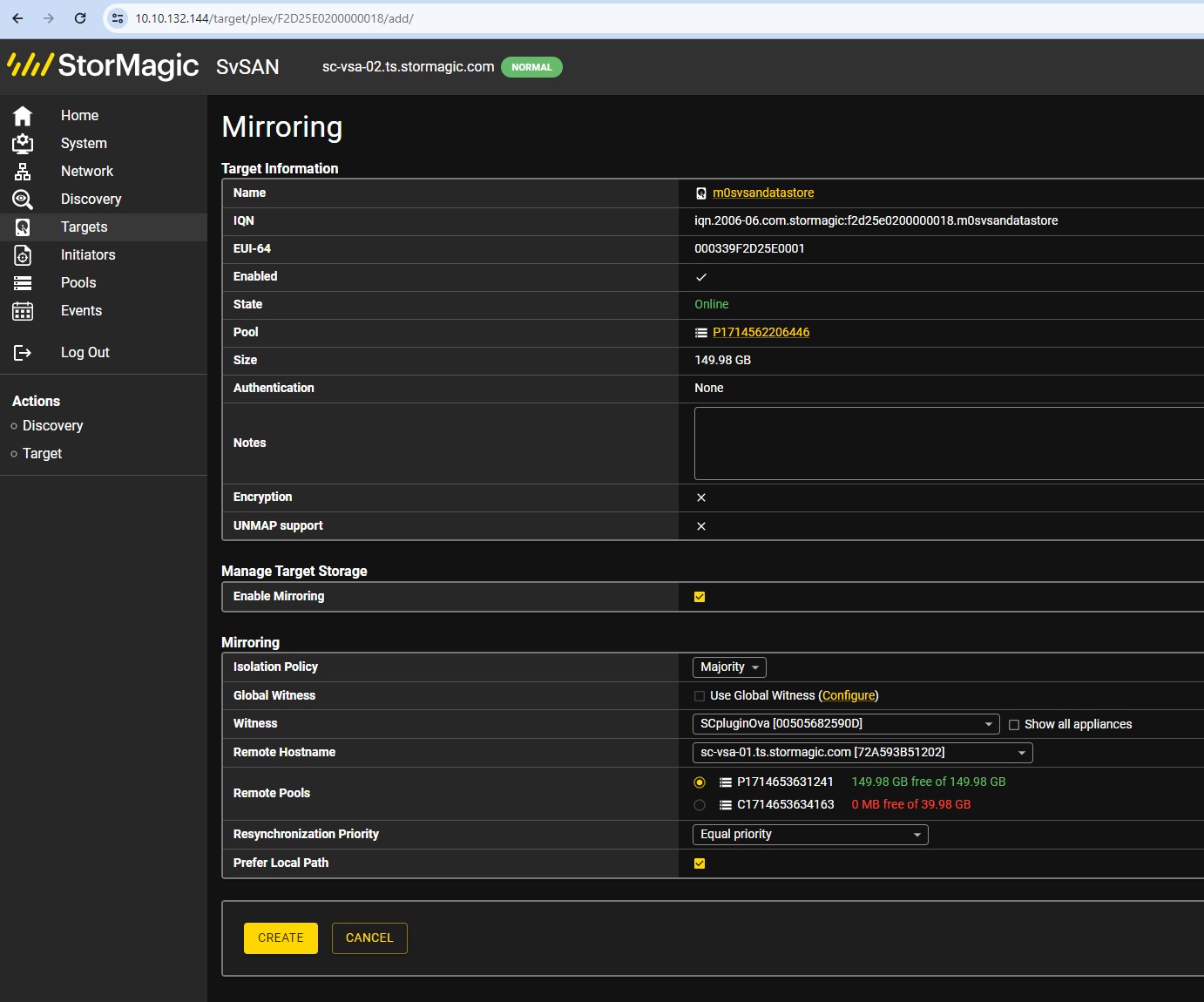Click the EUI-64 value 000339F2D25E0001
The width and height of the screenshot is (1204, 1002).
[x=749, y=249]
